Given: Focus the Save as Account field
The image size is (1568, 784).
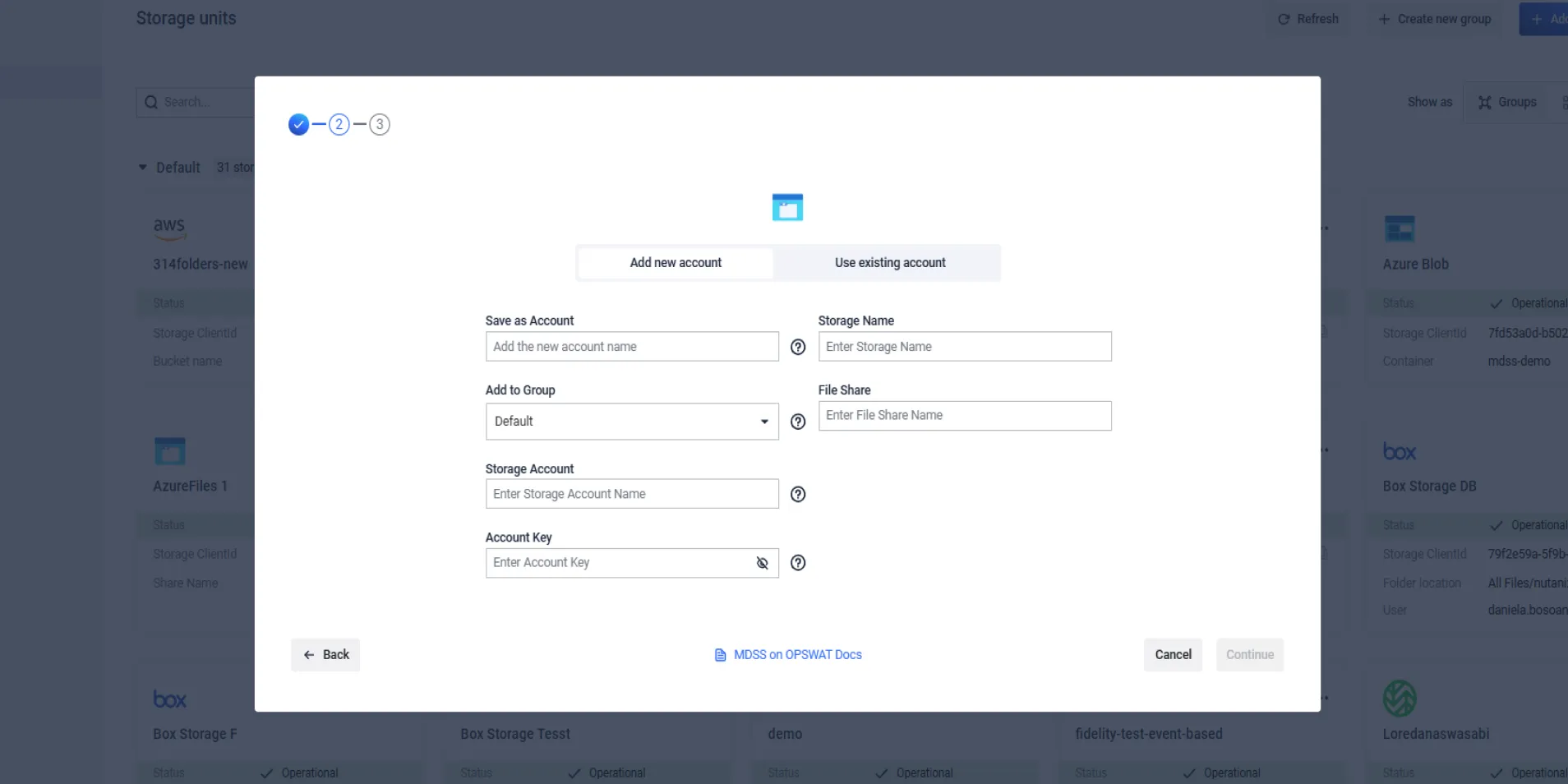Looking at the screenshot, I should click(631, 347).
